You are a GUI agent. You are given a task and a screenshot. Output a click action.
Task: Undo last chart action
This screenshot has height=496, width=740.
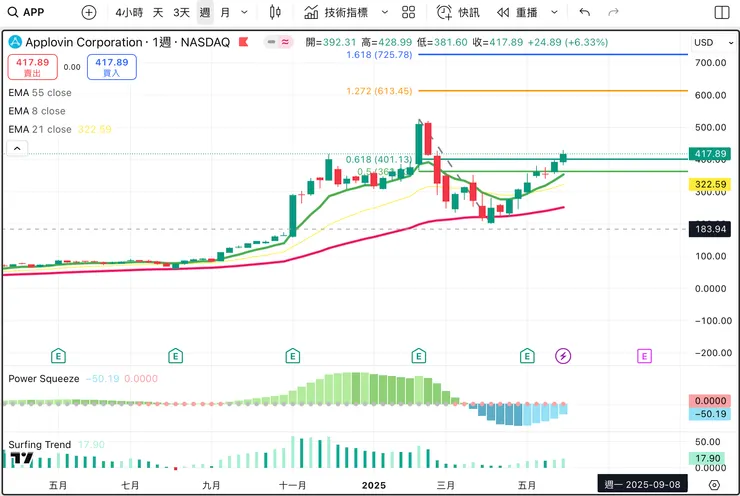click(x=585, y=12)
